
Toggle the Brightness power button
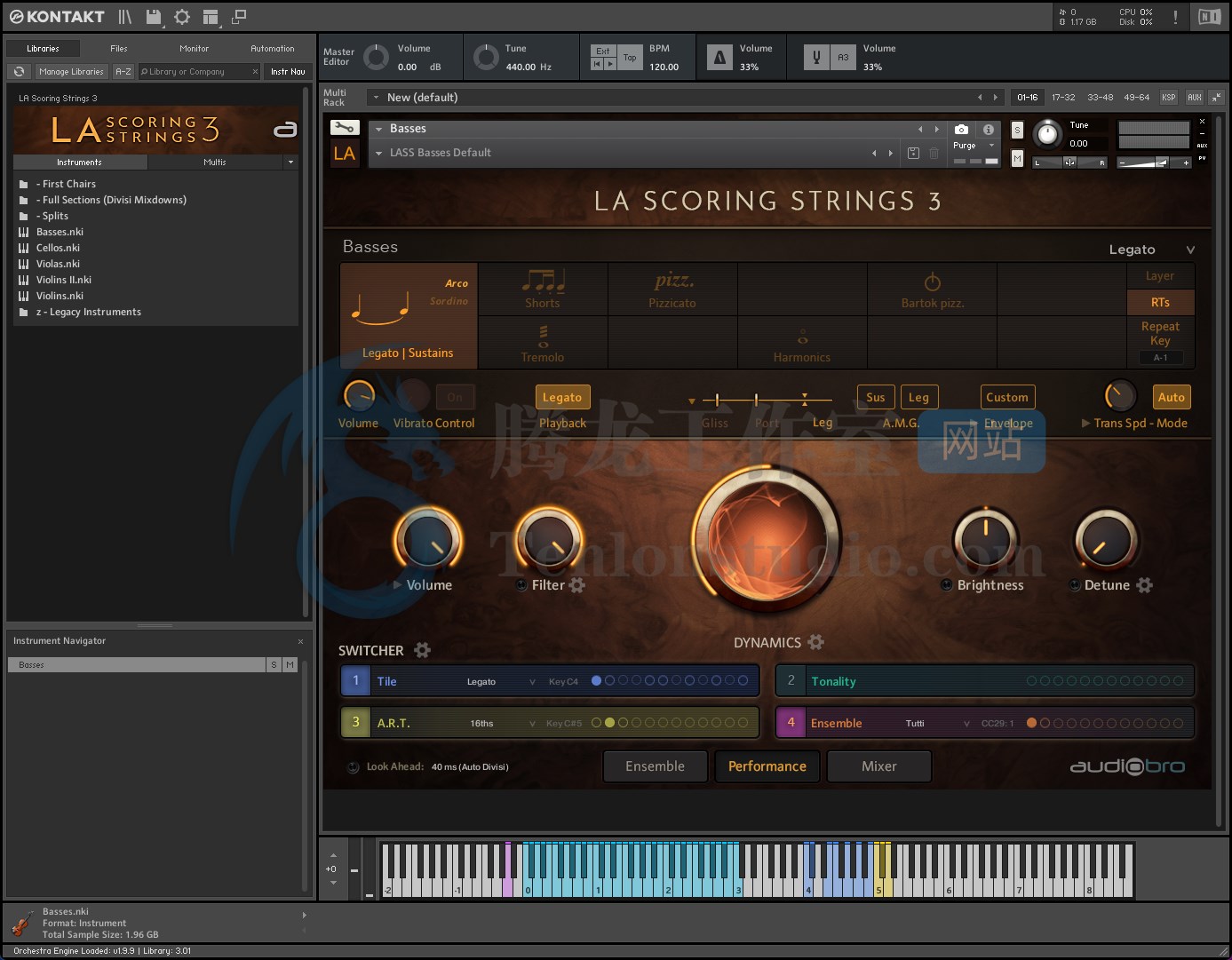(x=947, y=585)
